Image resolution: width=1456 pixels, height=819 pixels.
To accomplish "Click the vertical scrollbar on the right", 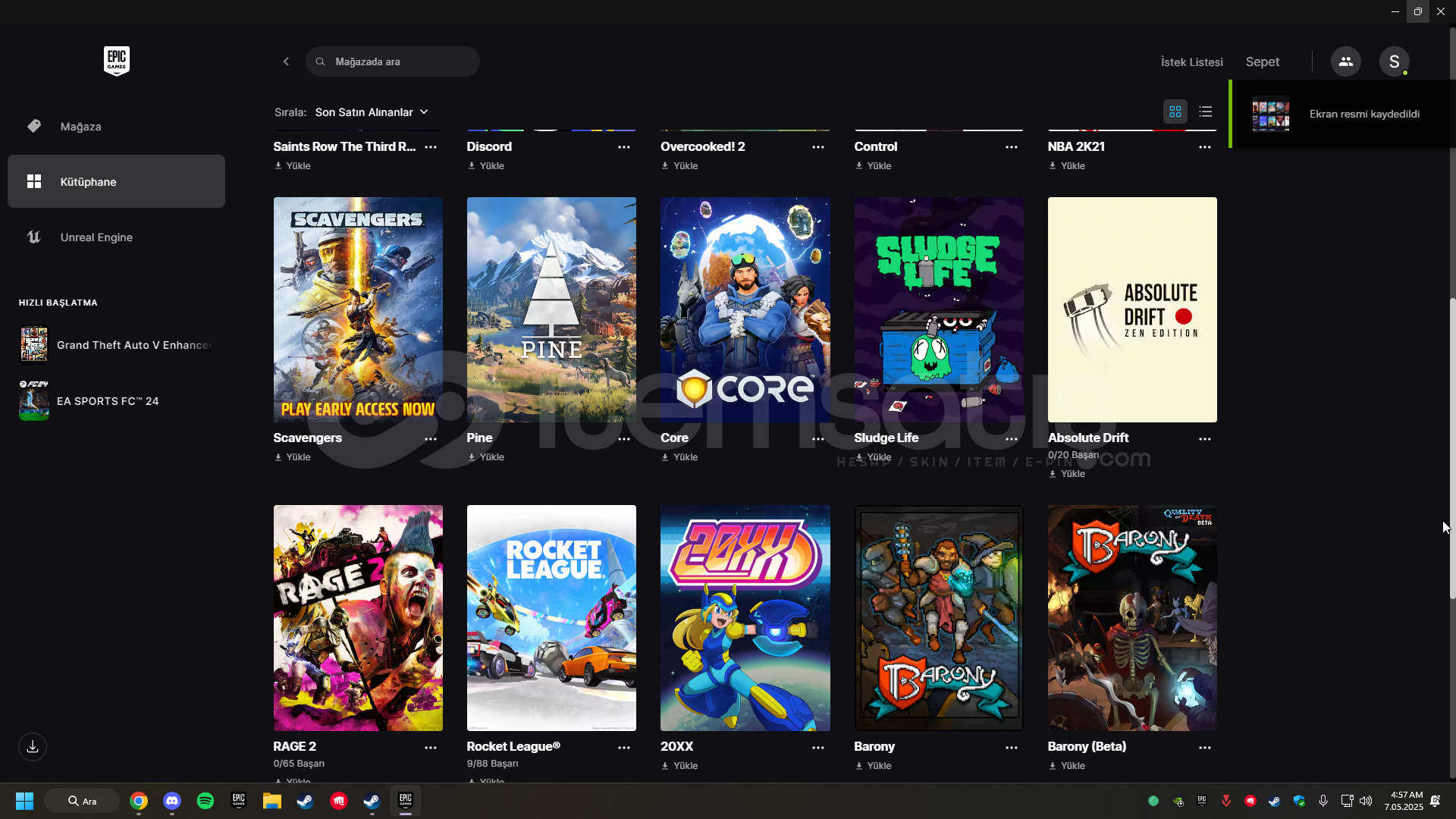I will click(x=1452, y=447).
